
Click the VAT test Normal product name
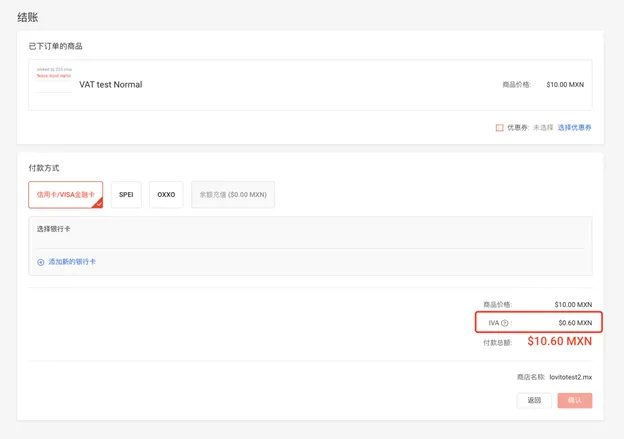(x=110, y=85)
